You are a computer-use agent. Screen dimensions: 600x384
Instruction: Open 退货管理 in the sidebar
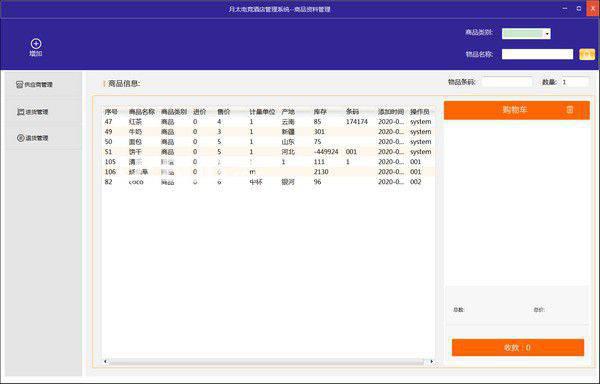(33, 138)
